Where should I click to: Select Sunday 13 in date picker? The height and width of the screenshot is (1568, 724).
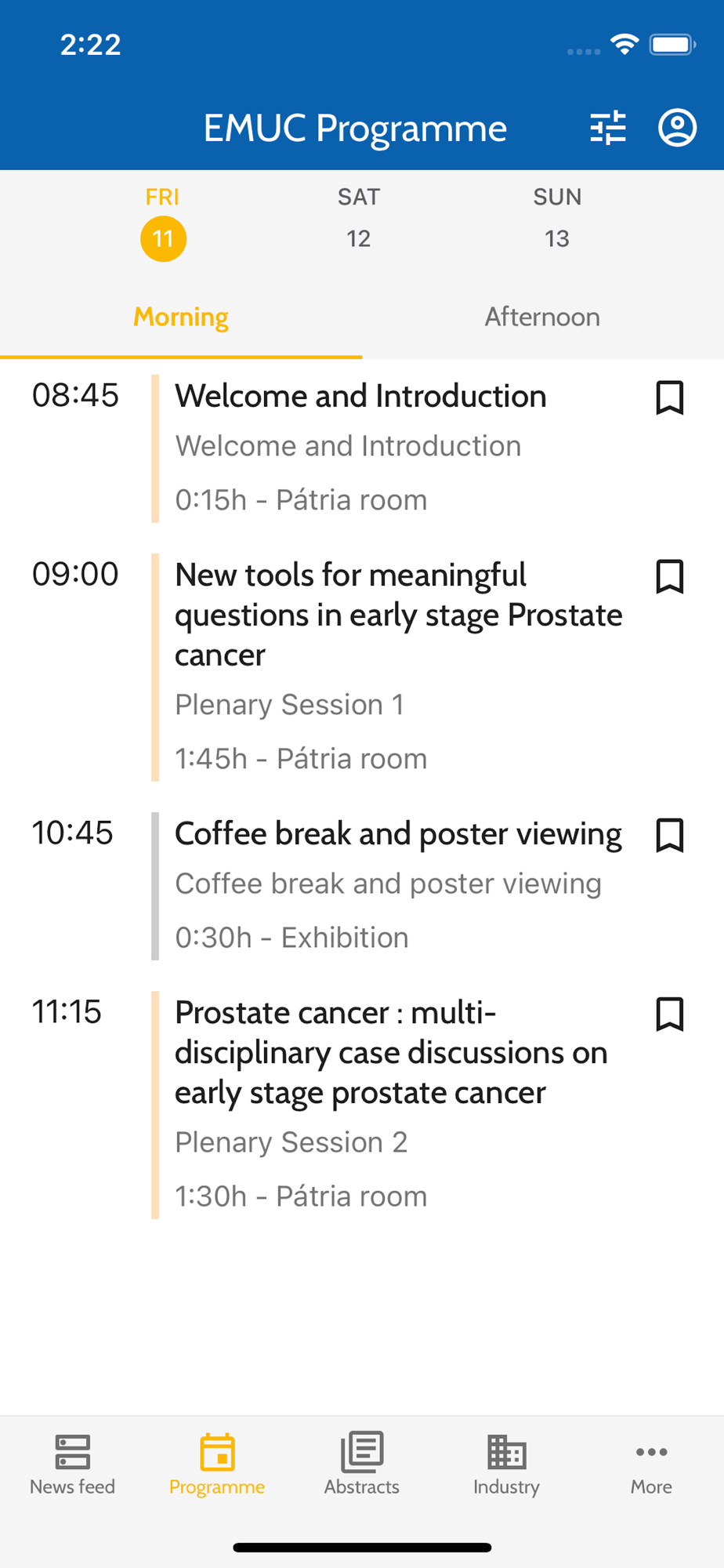click(557, 219)
